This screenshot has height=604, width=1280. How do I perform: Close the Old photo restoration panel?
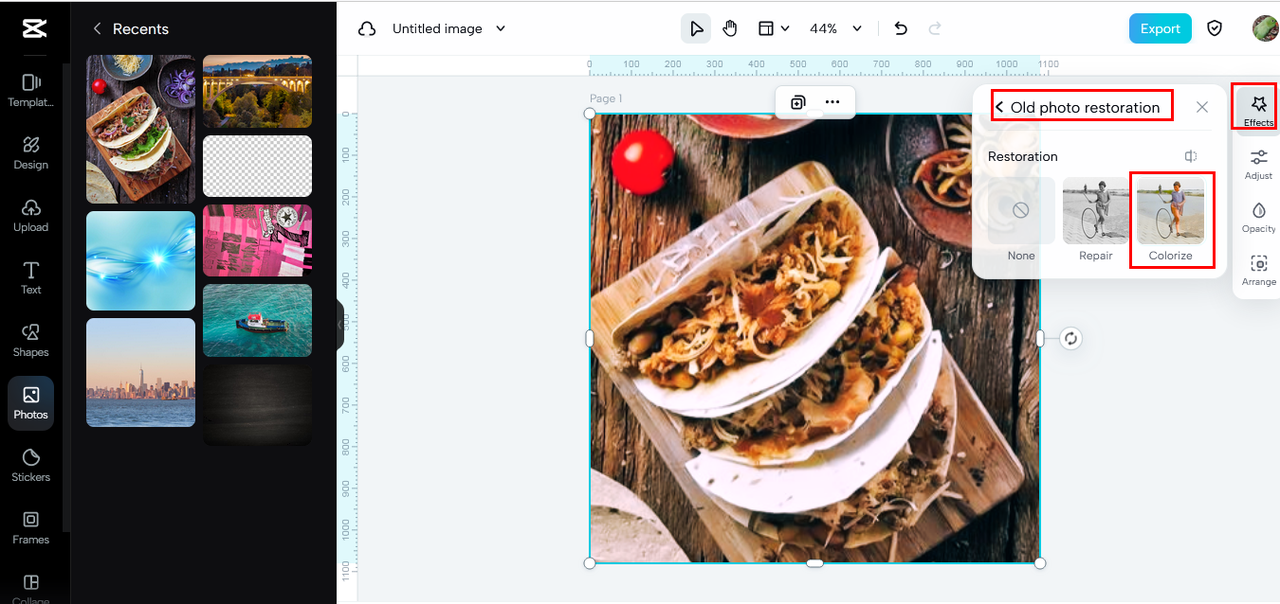[x=1202, y=107]
